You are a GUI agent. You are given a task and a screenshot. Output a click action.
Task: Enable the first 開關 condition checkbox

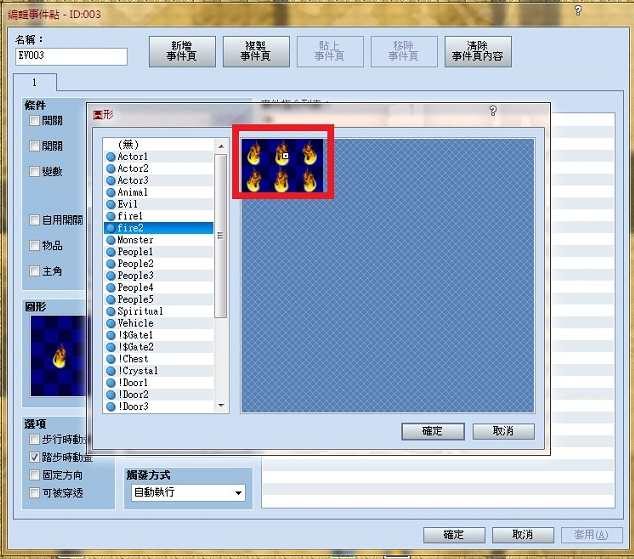[34, 120]
